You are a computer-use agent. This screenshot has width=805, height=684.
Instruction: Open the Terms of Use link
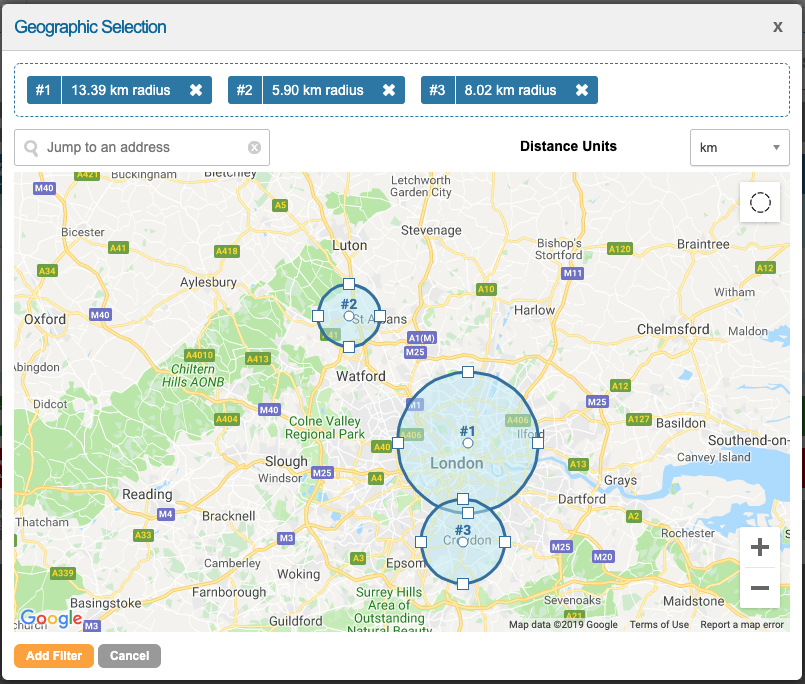659,623
